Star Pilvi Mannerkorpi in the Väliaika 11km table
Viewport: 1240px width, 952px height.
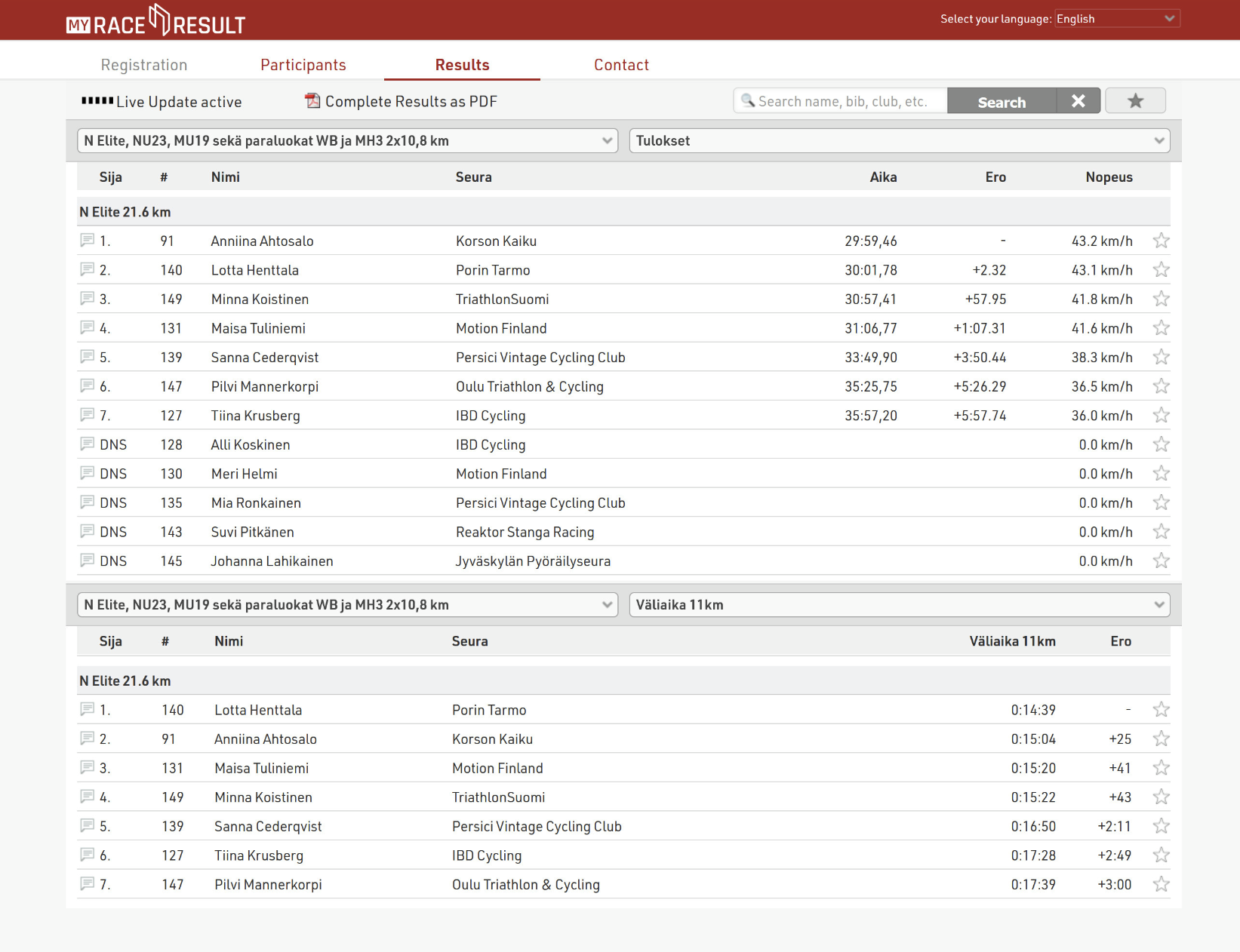pyautogui.click(x=1161, y=885)
